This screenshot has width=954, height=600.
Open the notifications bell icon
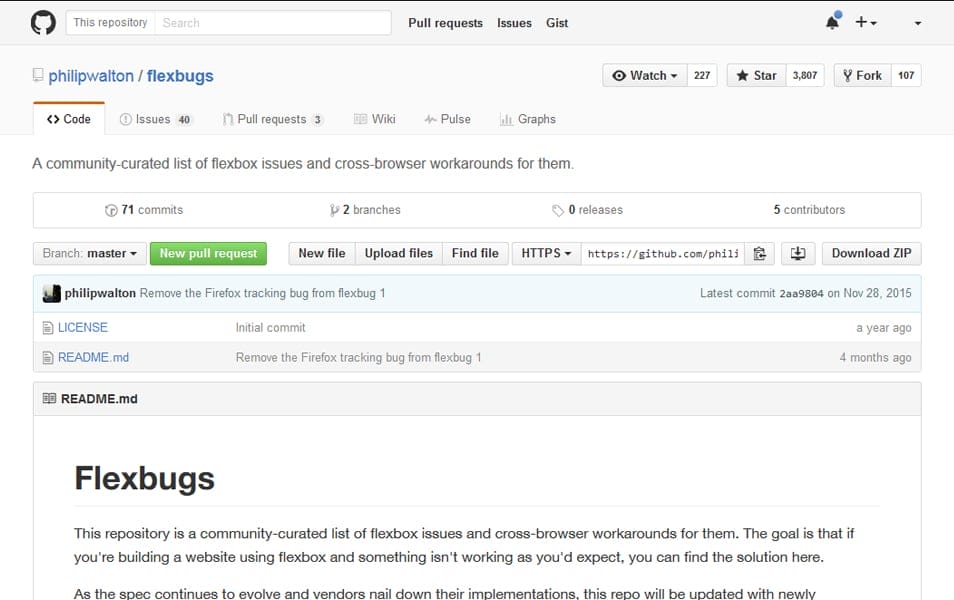[832, 22]
